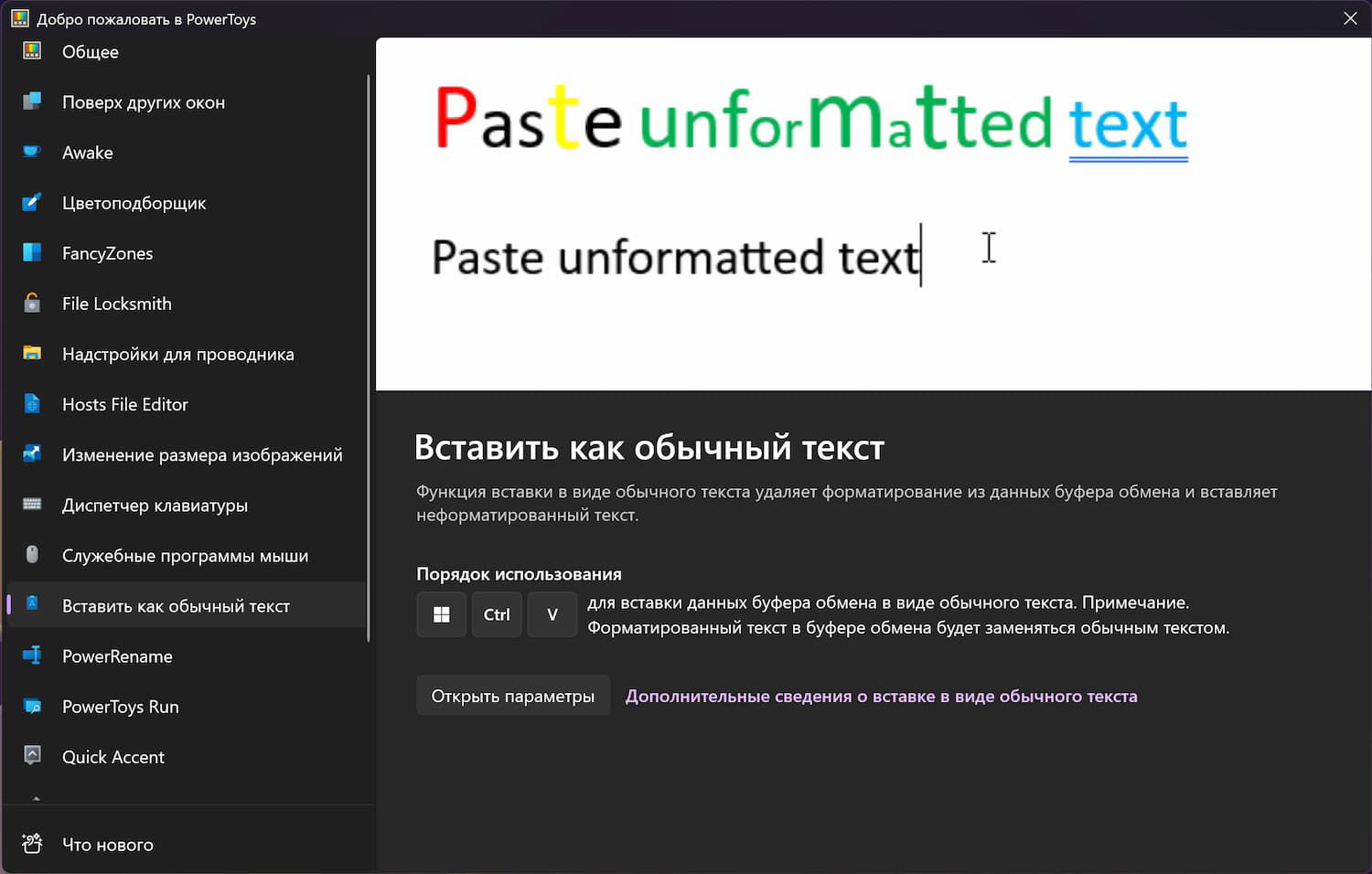The height and width of the screenshot is (874, 1372).
Task: Select the Служебные программы мыши mouse icon
Action: coord(32,554)
